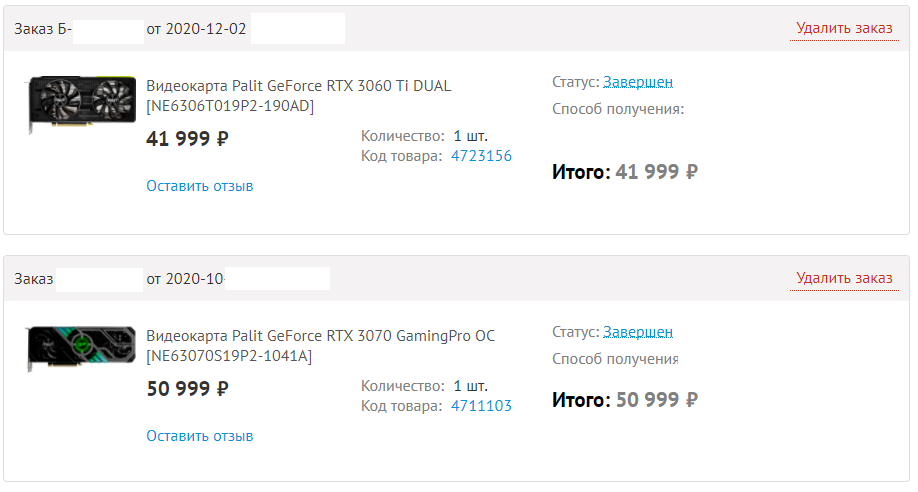Image resolution: width=918 pixels, height=492 pixels.
Task: Click the 41 999 ₽ price under the RTX 3060 Ti title
Action: (187, 139)
